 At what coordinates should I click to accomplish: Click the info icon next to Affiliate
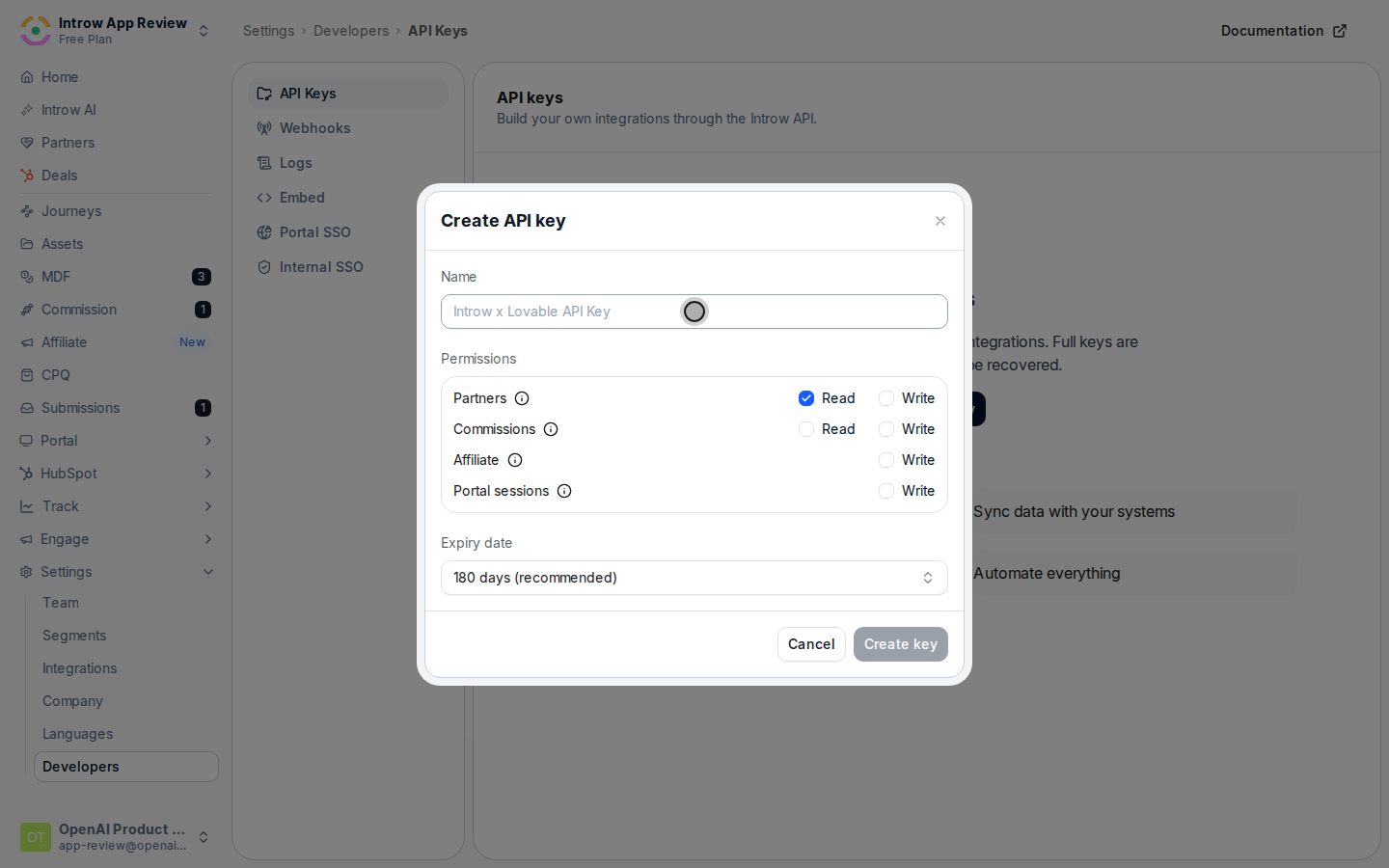coord(515,460)
